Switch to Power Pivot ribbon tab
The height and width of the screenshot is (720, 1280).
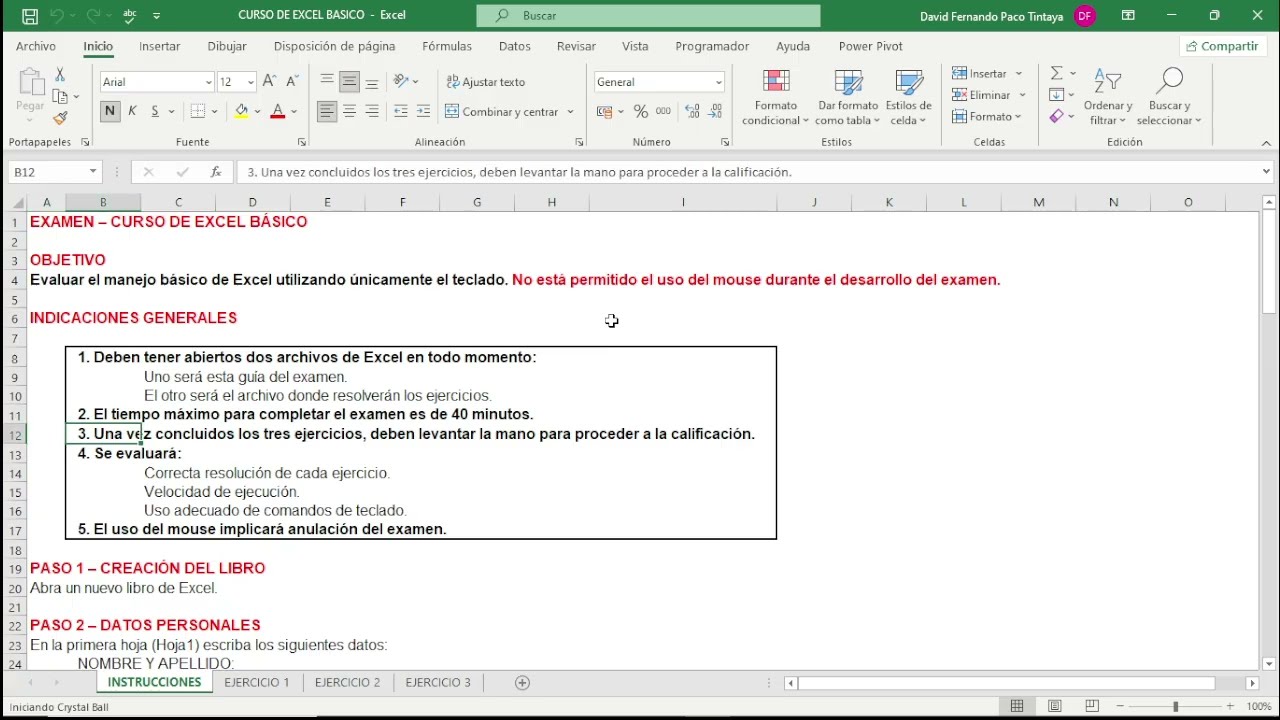870,46
